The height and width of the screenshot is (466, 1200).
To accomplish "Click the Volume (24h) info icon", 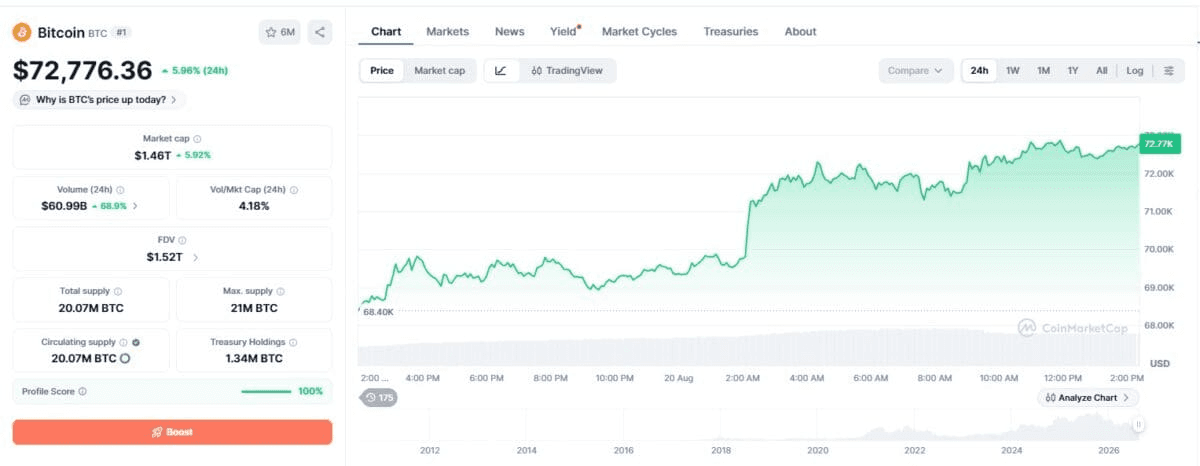I will (121, 189).
